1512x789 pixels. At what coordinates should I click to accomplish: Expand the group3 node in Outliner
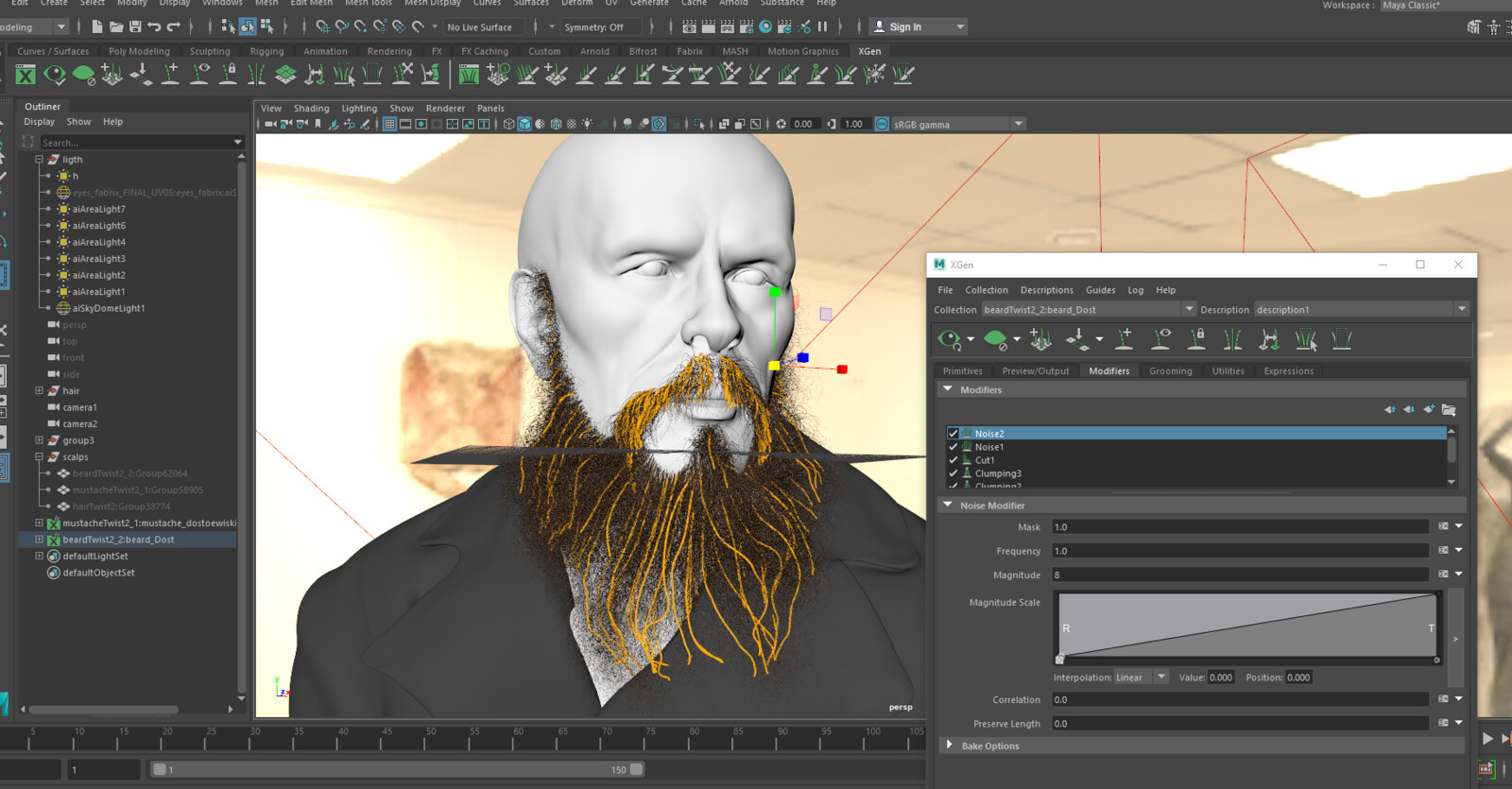pyautogui.click(x=39, y=440)
